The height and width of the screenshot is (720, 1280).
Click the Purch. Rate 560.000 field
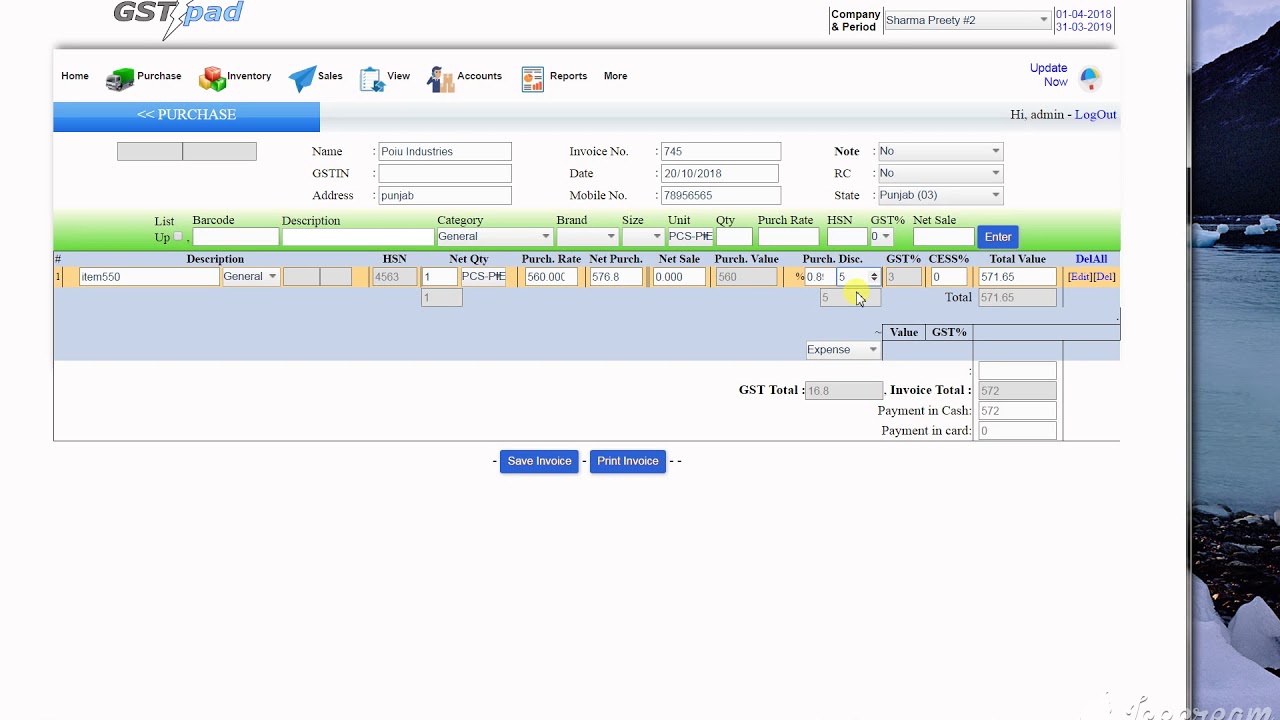click(551, 277)
